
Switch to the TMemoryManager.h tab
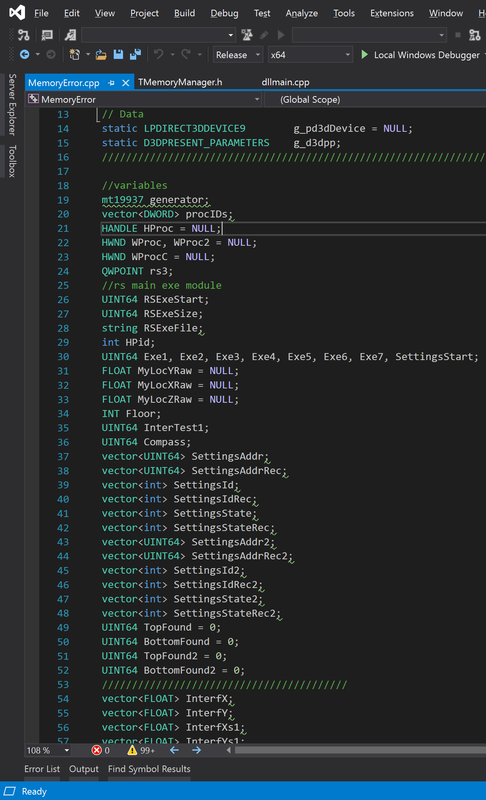click(x=180, y=82)
